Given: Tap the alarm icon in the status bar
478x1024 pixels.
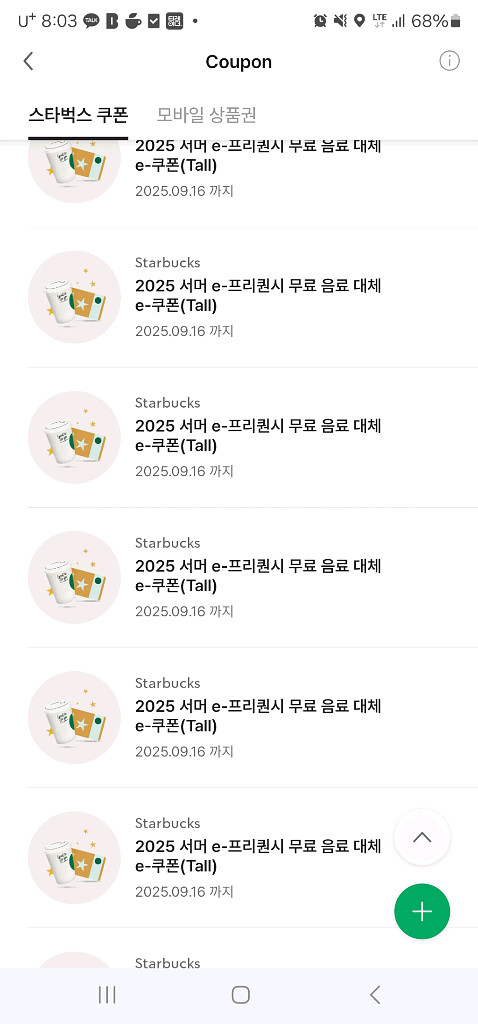Looking at the screenshot, I should point(320,21).
